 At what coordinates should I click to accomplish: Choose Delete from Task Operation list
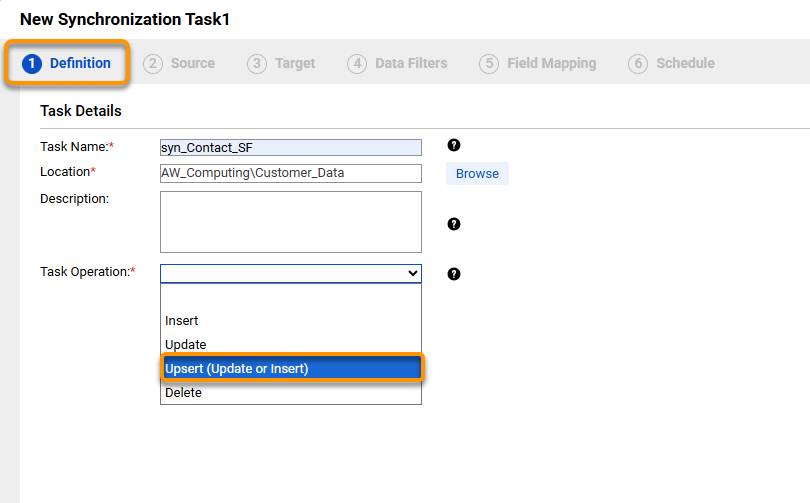pos(291,392)
